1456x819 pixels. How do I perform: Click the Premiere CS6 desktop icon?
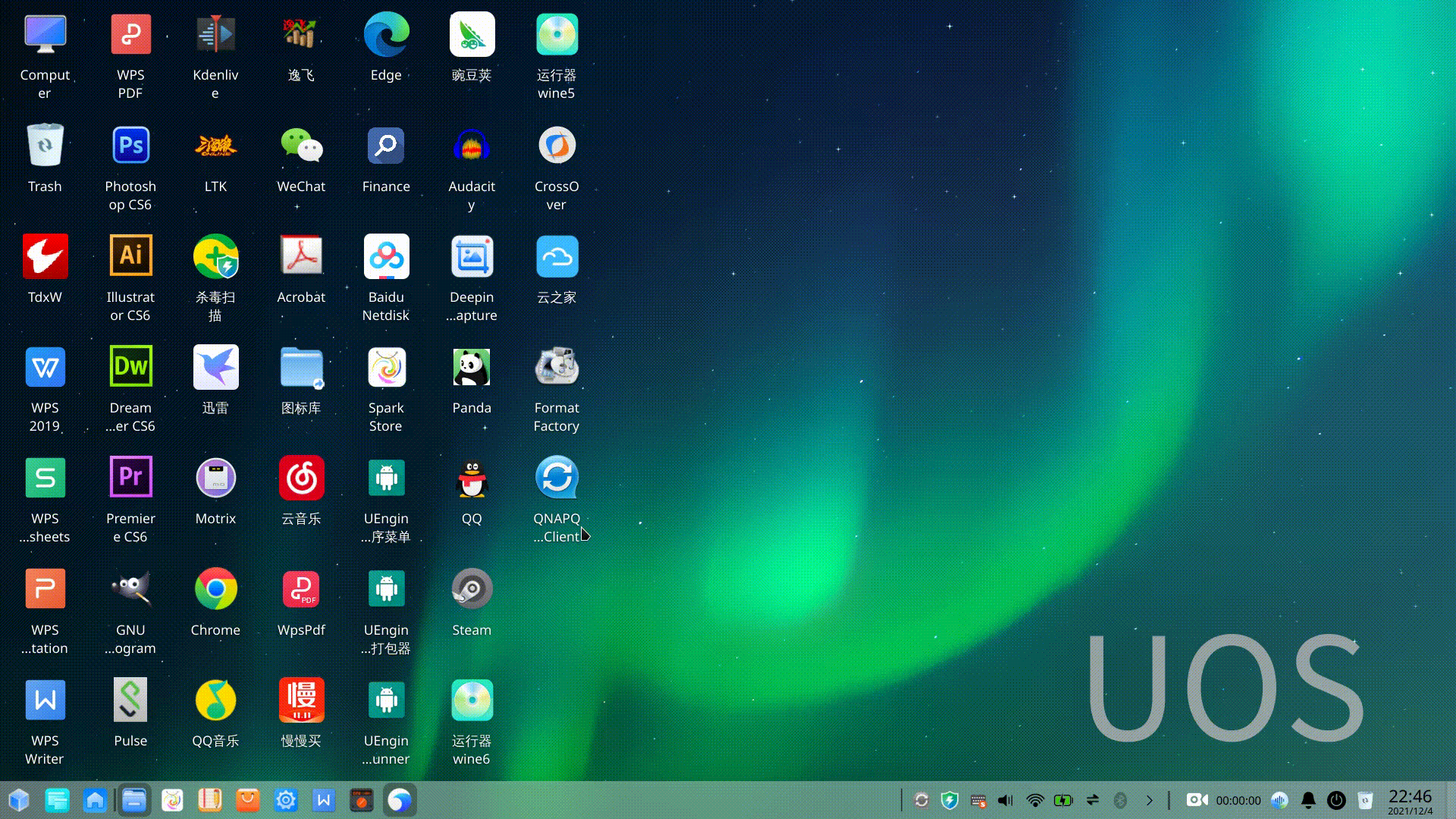tap(130, 478)
